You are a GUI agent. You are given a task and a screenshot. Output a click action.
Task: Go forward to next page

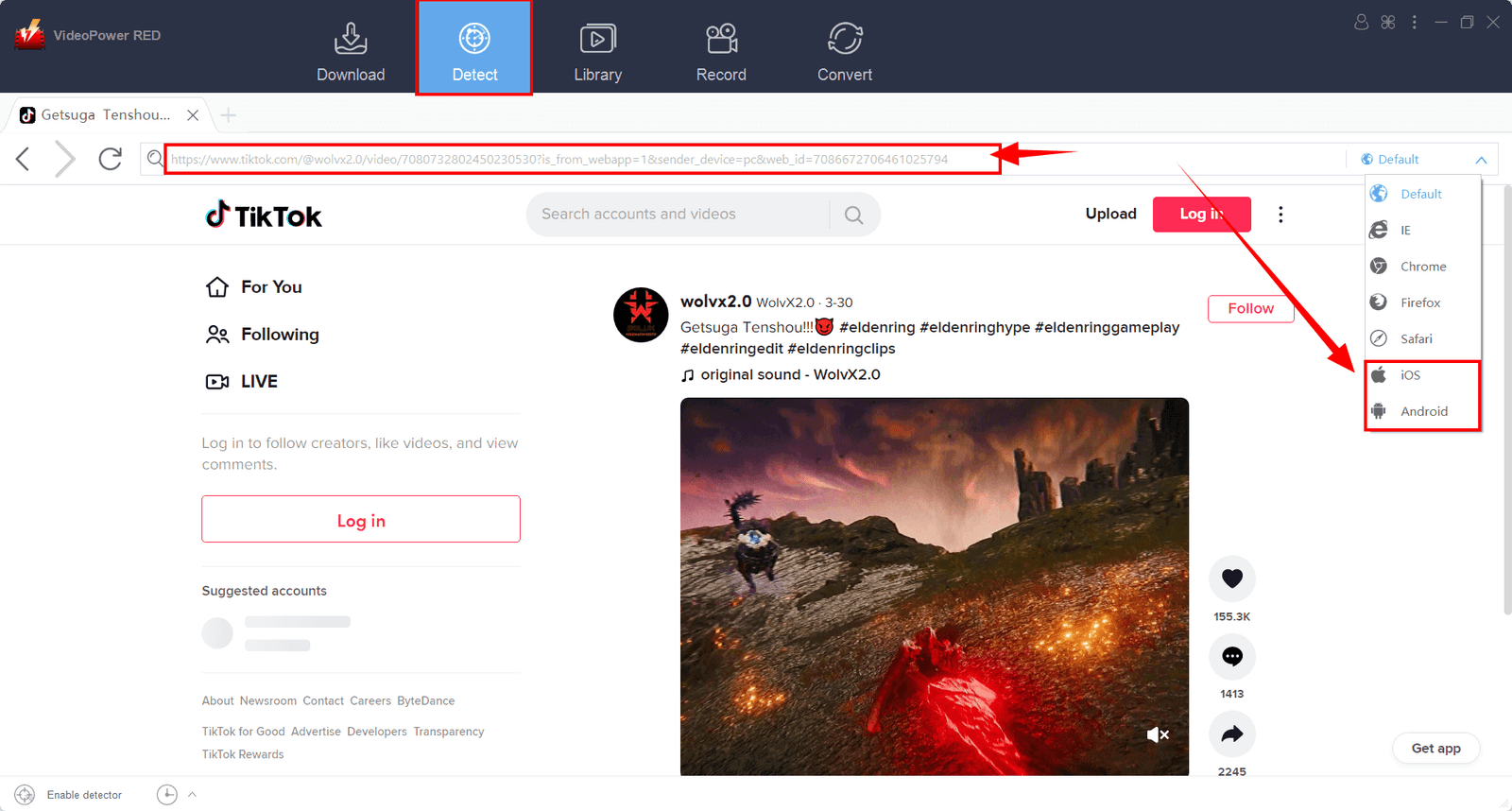point(64,159)
